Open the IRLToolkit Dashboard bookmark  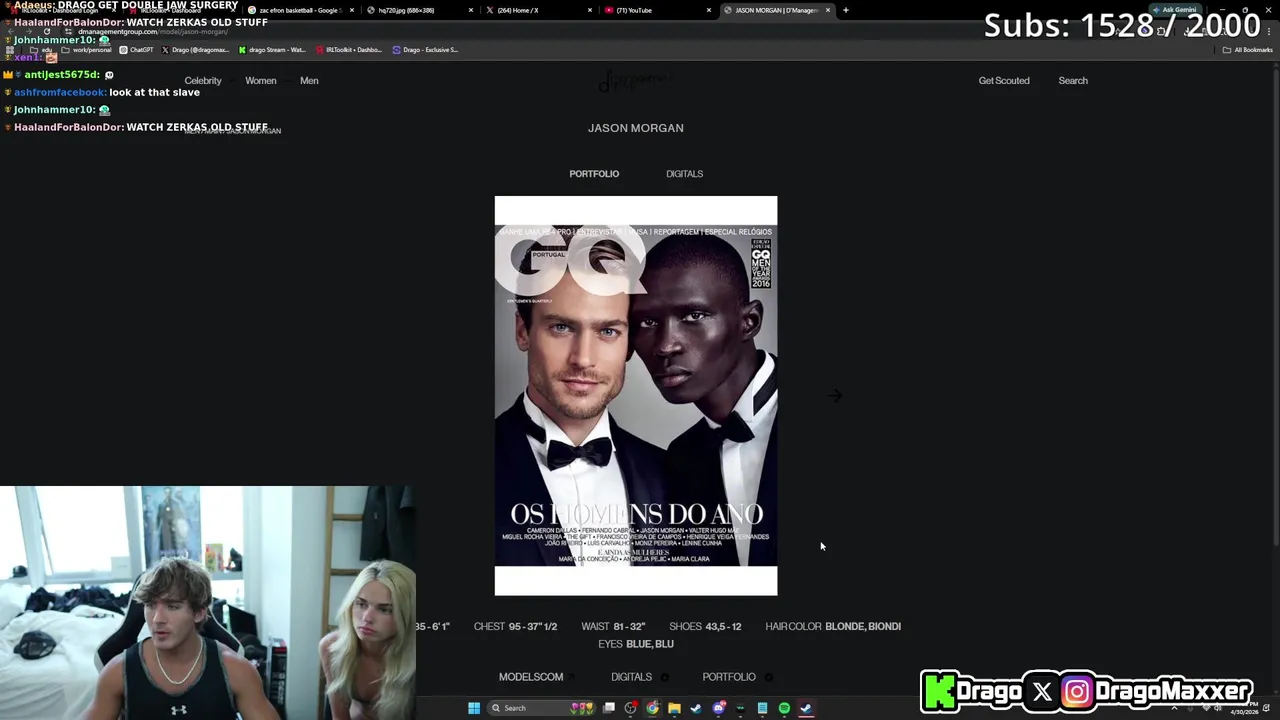pyautogui.click(x=350, y=49)
